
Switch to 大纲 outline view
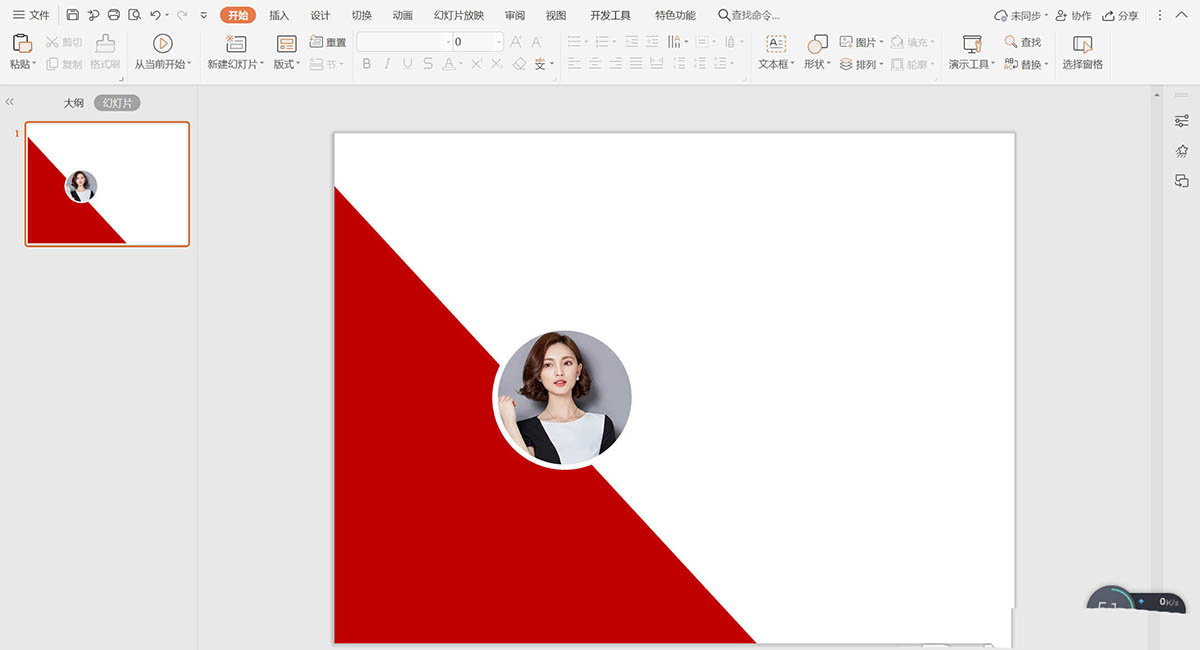pyautogui.click(x=74, y=103)
